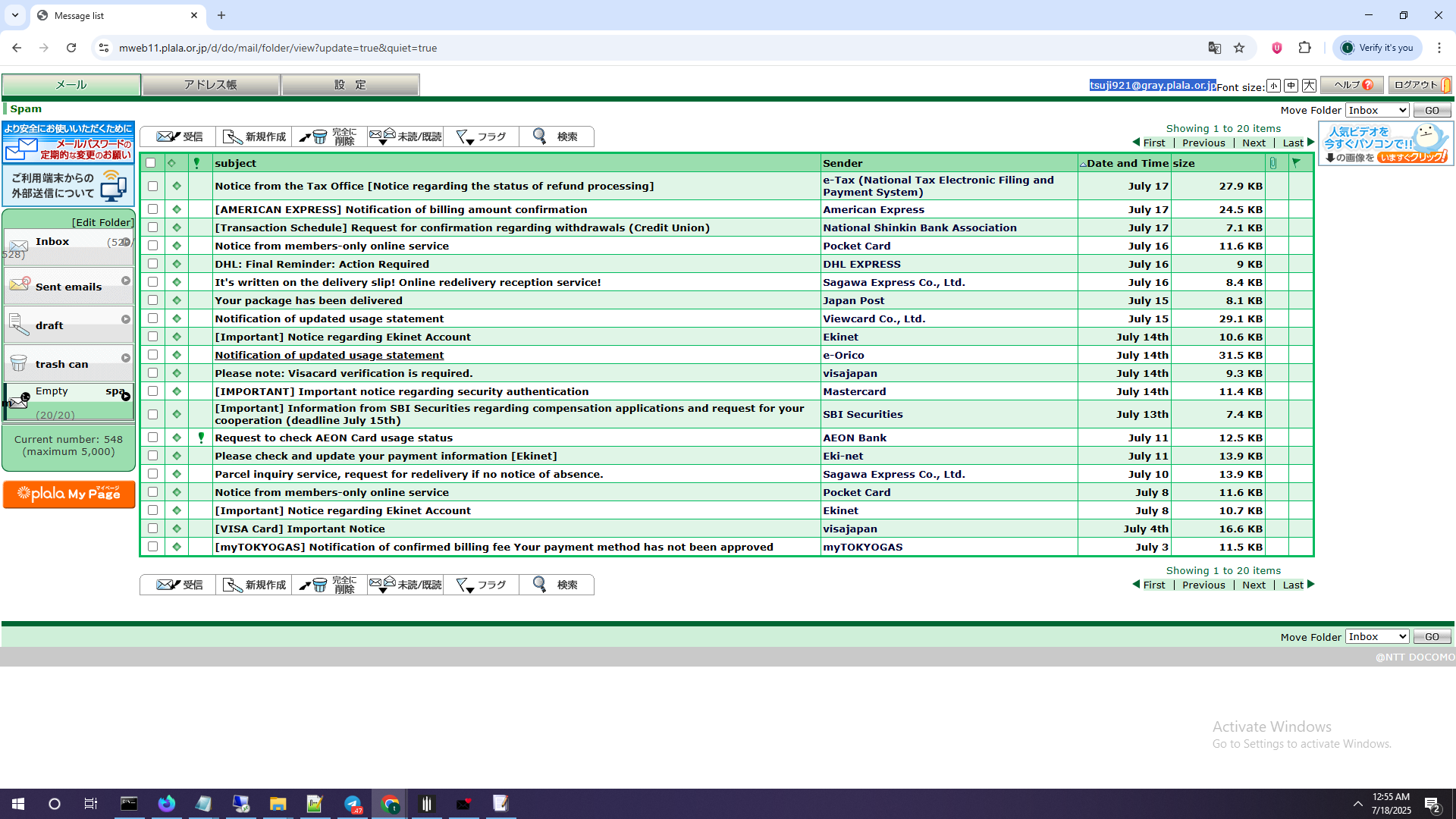Viewport: 1456px width, 819px height.
Task: Click the top GO button
Action: [x=1432, y=110]
